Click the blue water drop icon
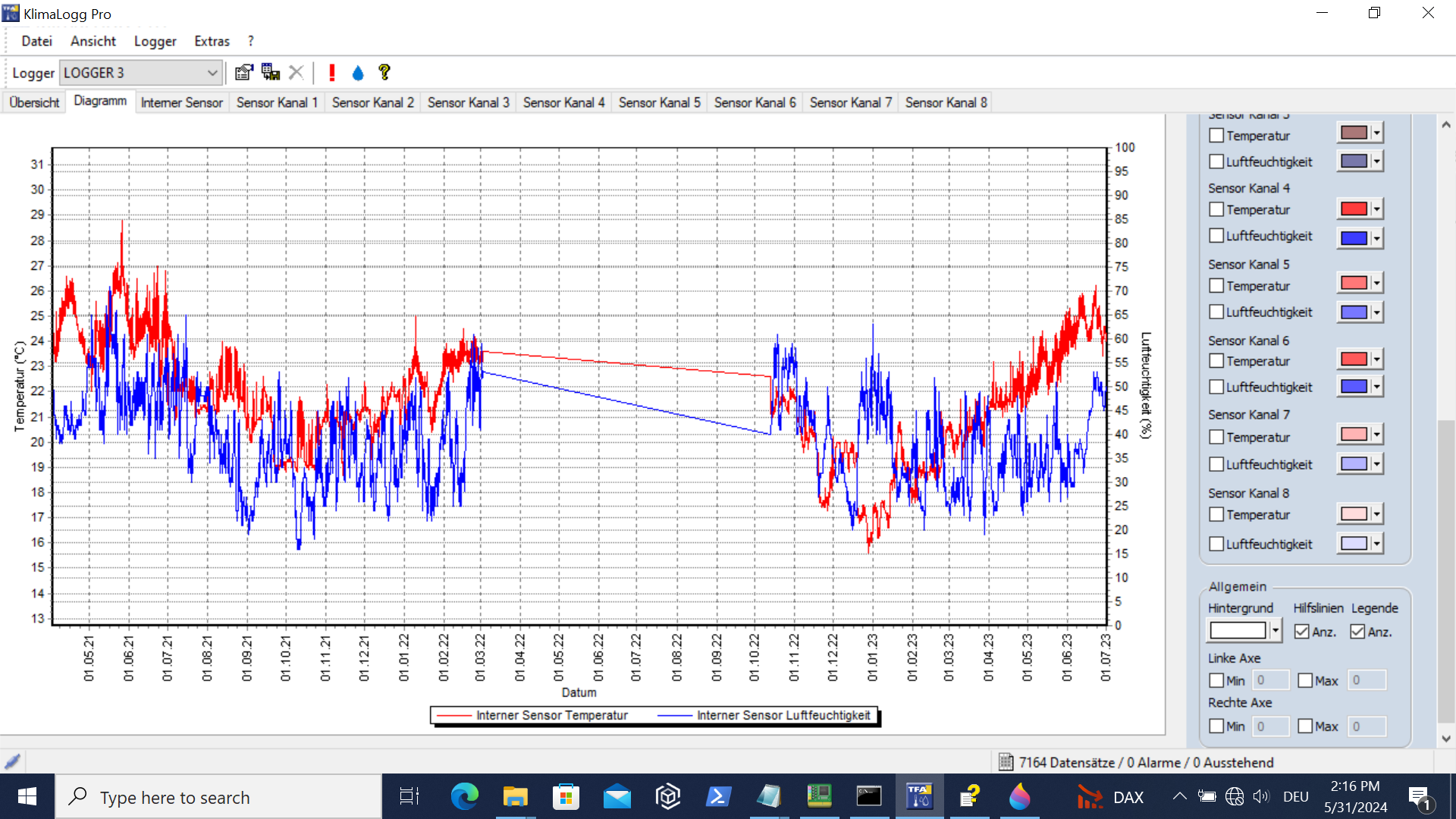Screen dimensions: 1456x819 (x=358, y=73)
